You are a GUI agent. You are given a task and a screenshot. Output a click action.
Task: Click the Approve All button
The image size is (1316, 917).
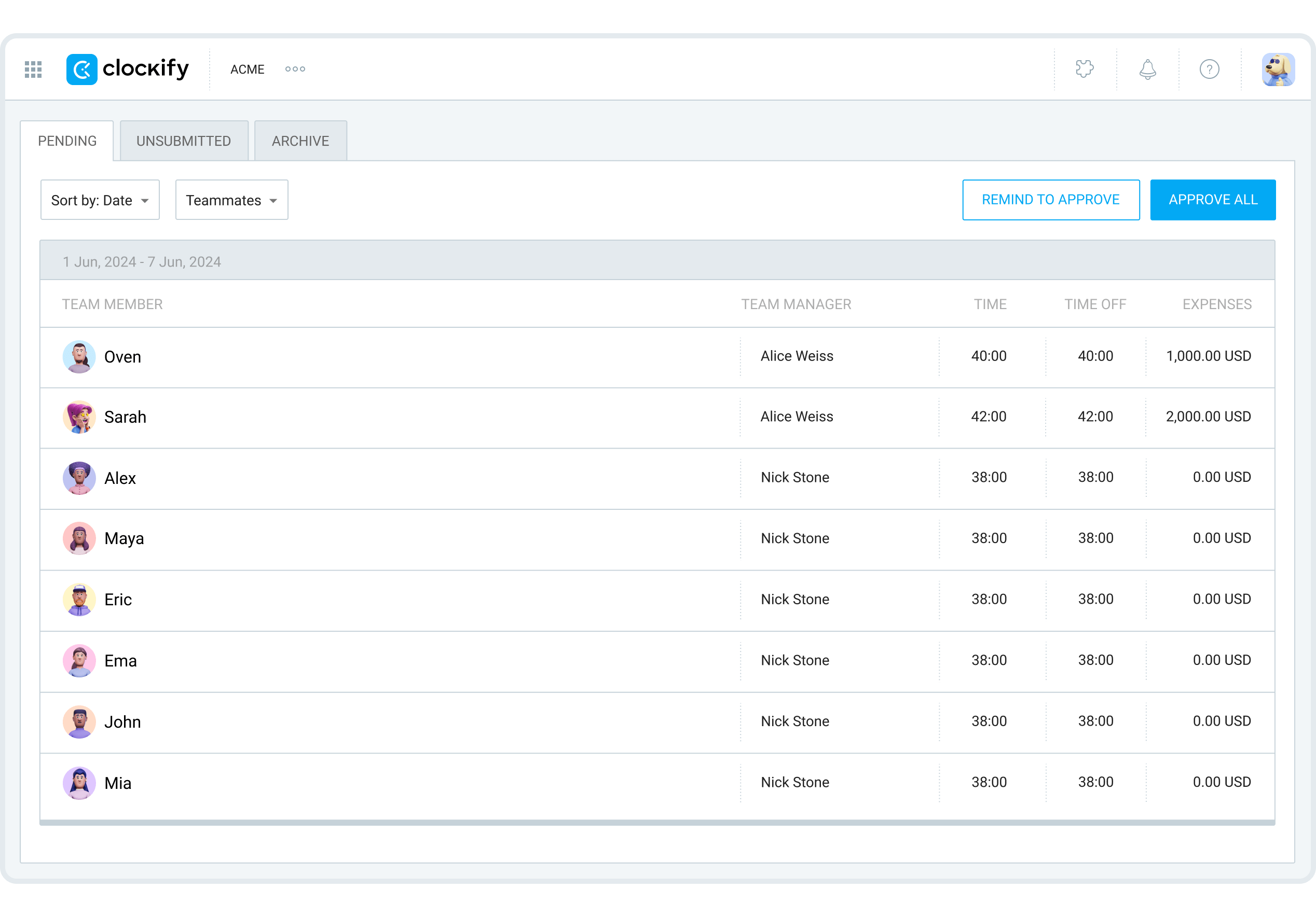[1213, 200]
